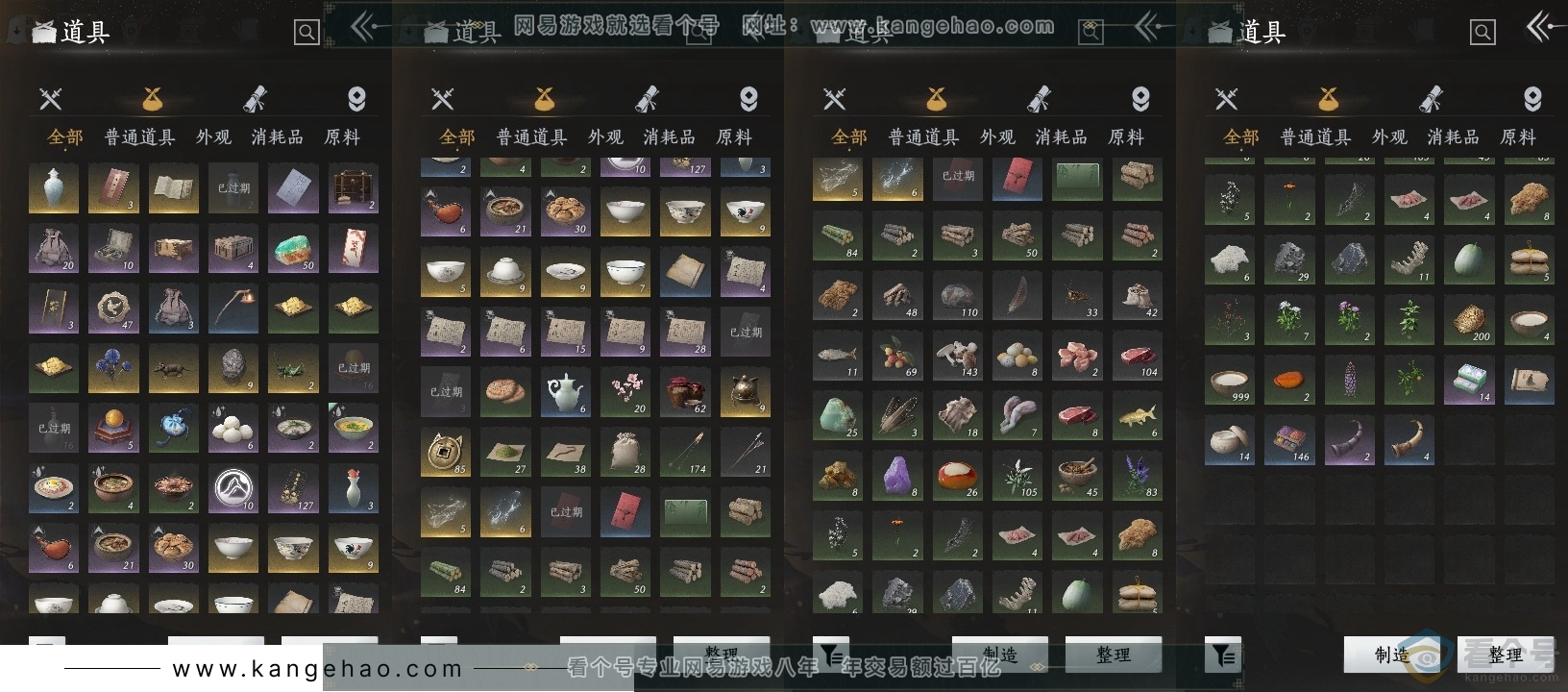Select the white herb item with count 105
The image size is (1568, 692).
[1017, 476]
